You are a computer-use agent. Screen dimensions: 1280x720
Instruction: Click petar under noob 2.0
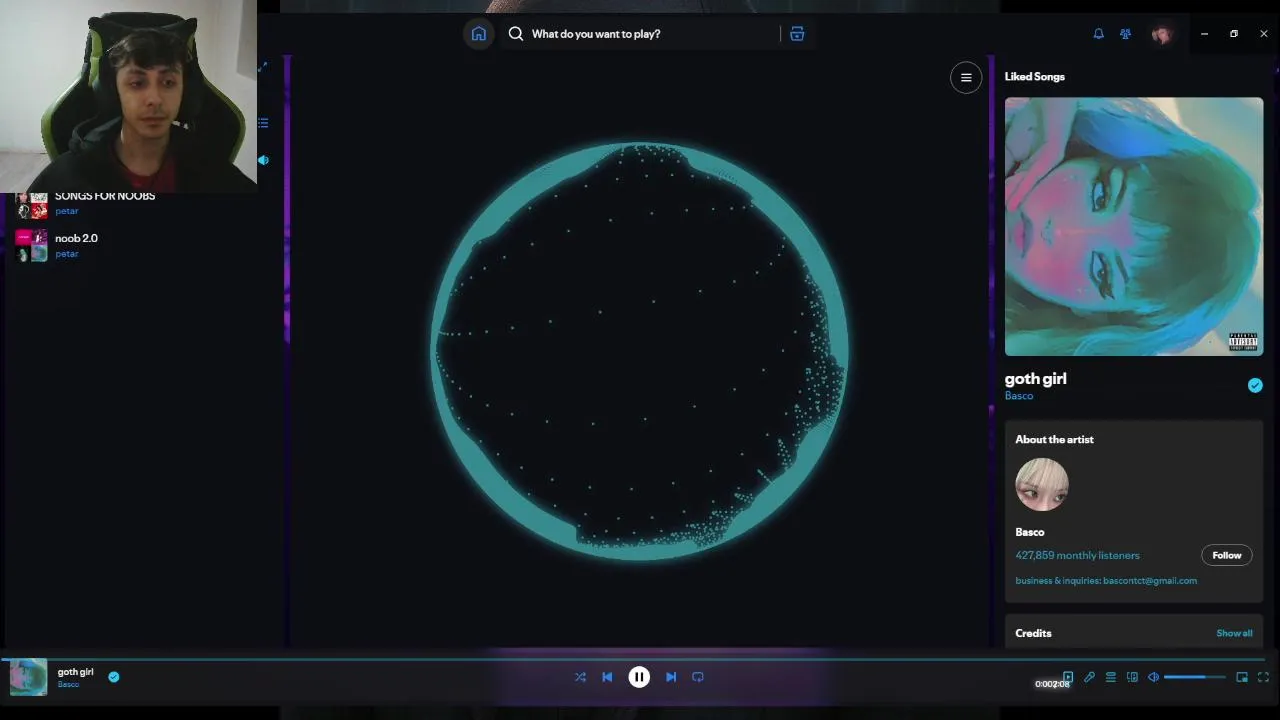coord(67,254)
